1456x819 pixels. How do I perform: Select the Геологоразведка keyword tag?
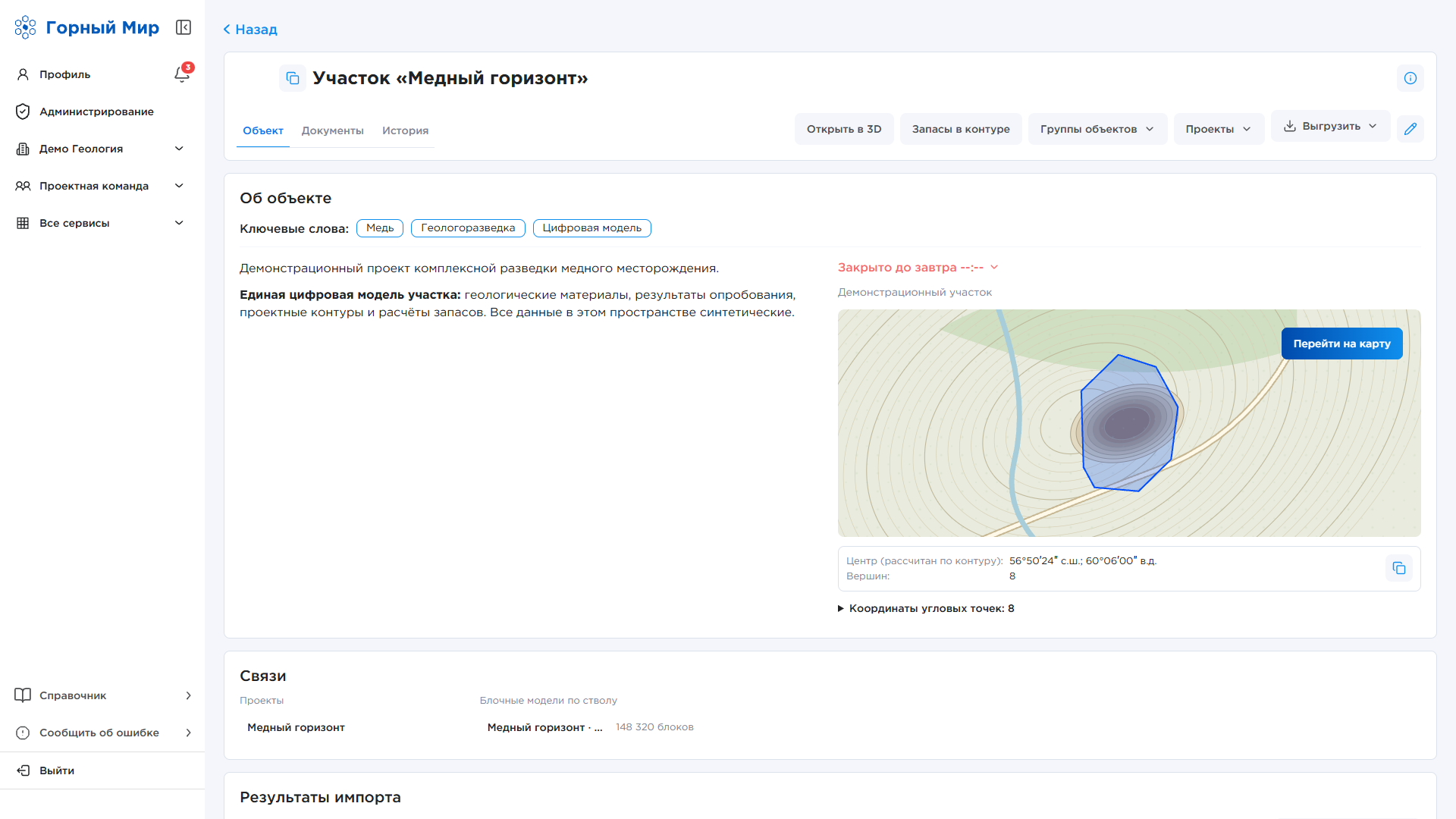[468, 228]
